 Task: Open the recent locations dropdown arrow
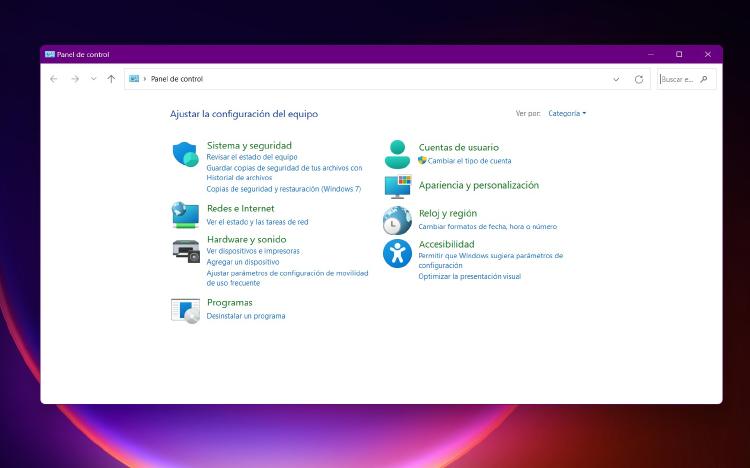pyautogui.click(x=93, y=79)
